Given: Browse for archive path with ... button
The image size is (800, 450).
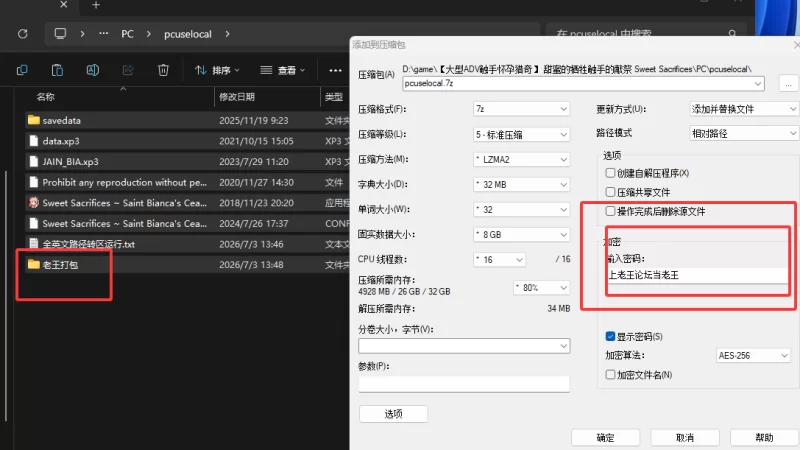Looking at the screenshot, I should point(788,84).
